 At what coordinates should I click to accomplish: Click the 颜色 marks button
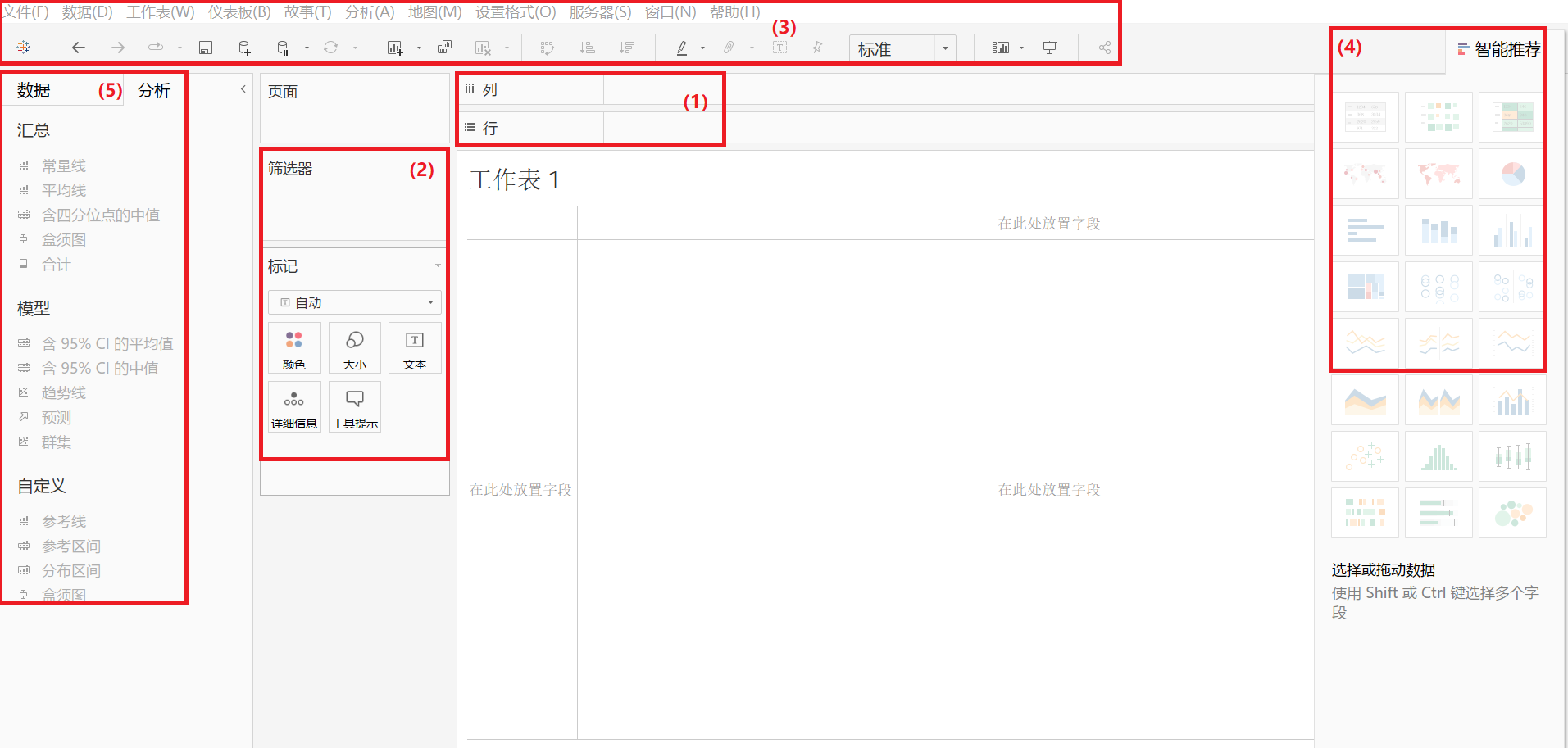click(x=294, y=348)
